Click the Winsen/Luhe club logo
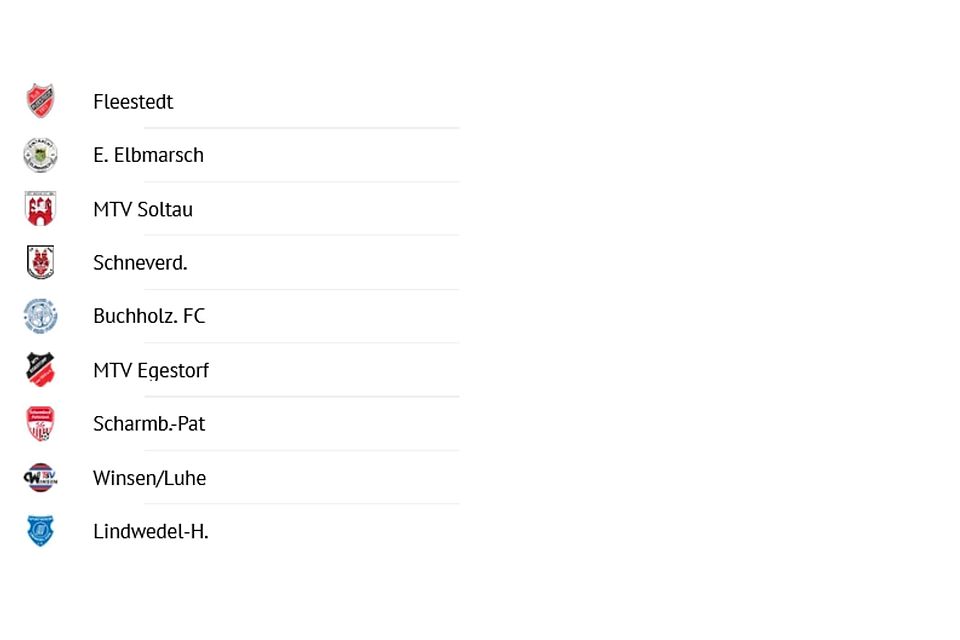The height and width of the screenshot is (640, 960). point(40,477)
